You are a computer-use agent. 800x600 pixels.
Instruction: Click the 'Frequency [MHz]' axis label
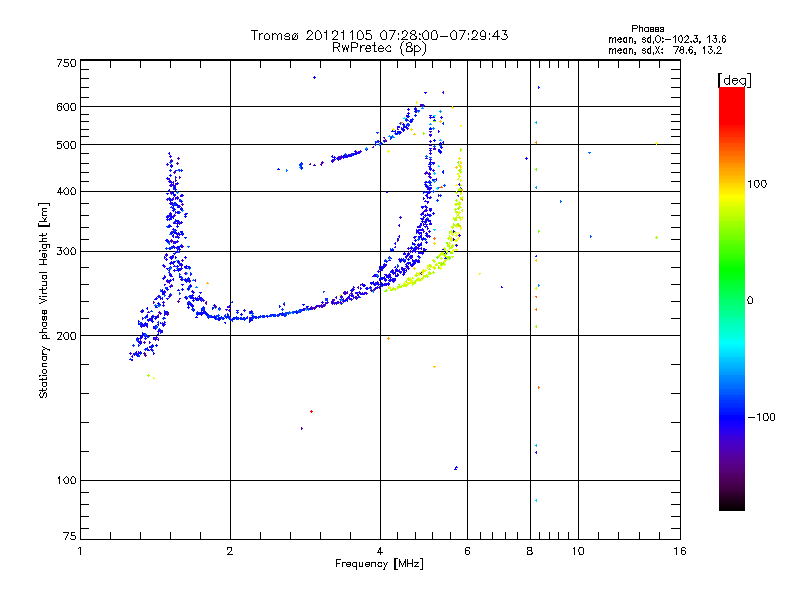pos(379,564)
